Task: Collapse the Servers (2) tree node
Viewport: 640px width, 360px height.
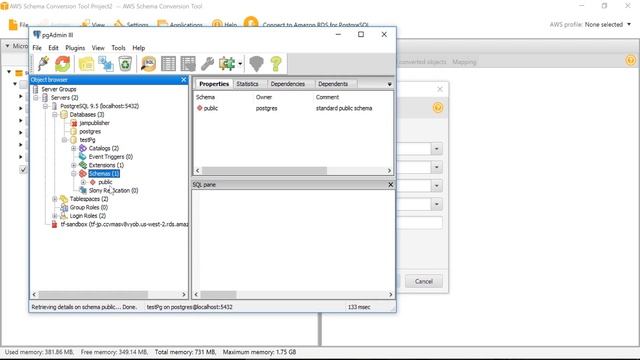Action: coord(36,98)
